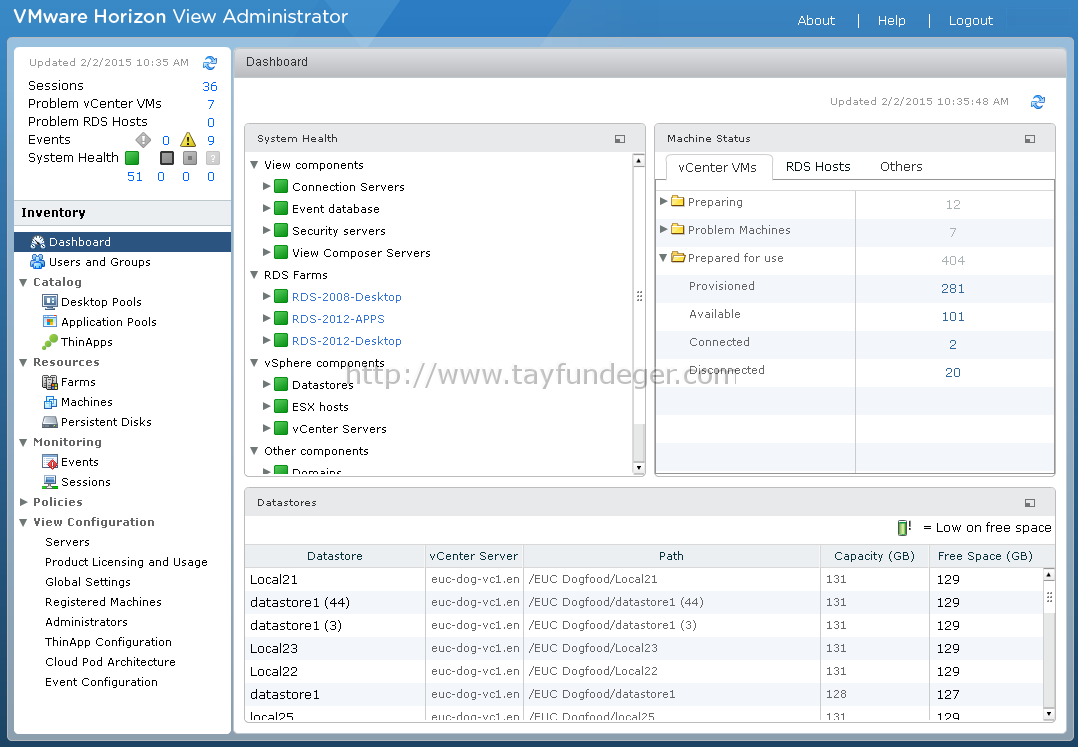This screenshot has height=747, width=1078.
Task: Click the Events monitoring icon
Action: click(50, 462)
